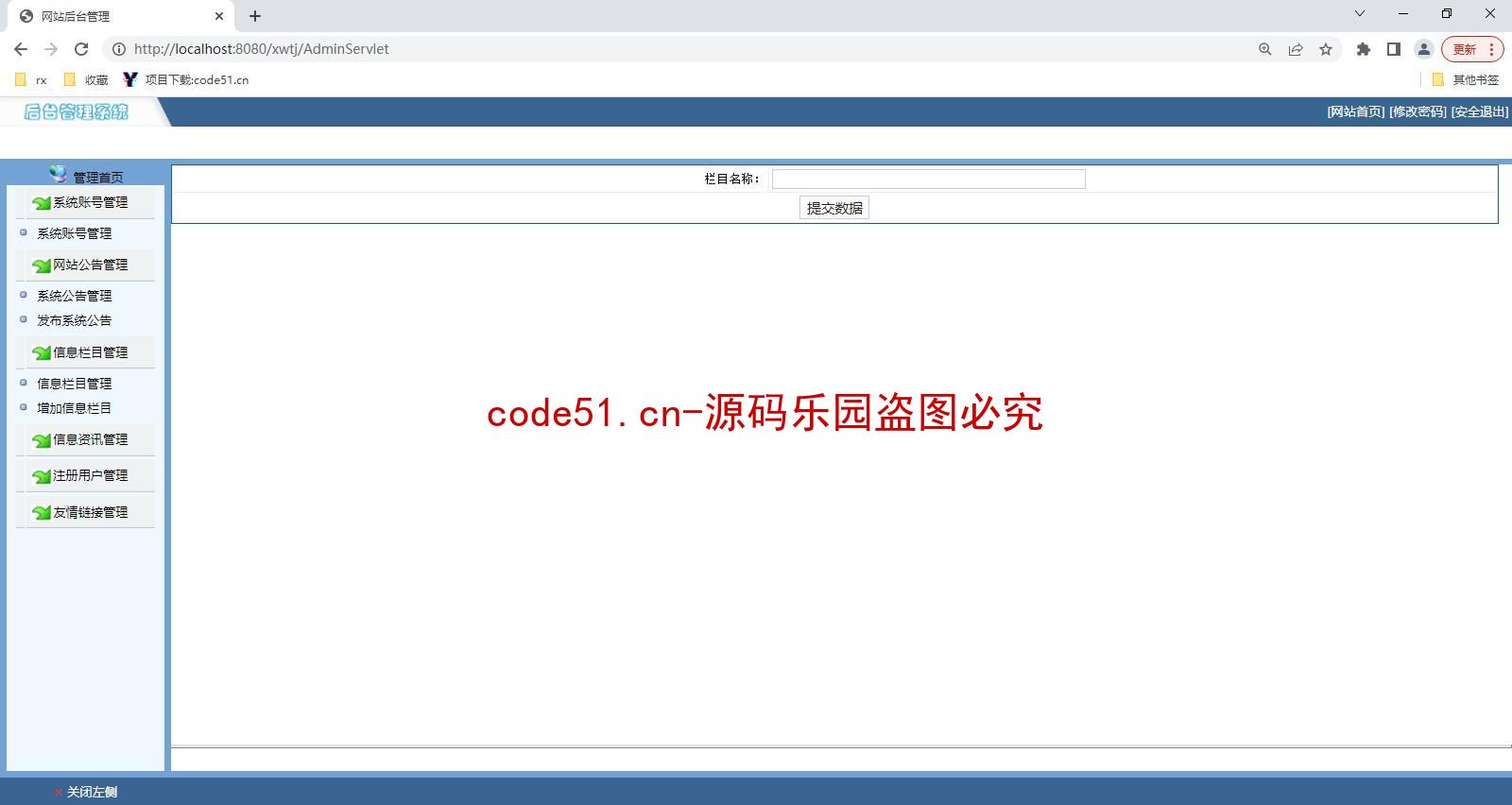Expand the 网站公告管理 menu header
Image resolution: width=1512 pixels, height=805 pixels.
tap(91, 265)
